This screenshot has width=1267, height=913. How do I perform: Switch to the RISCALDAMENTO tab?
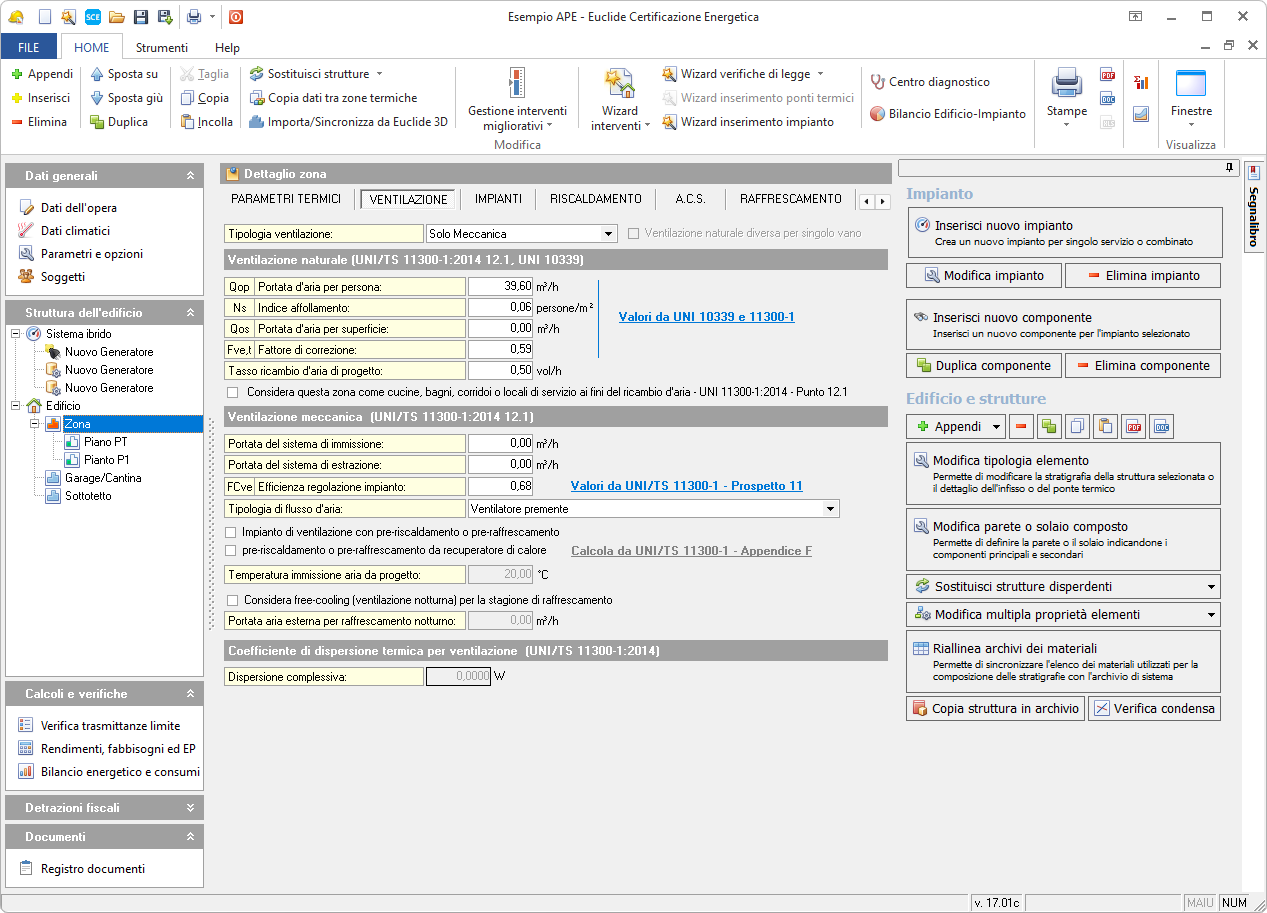[x=596, y=199]
